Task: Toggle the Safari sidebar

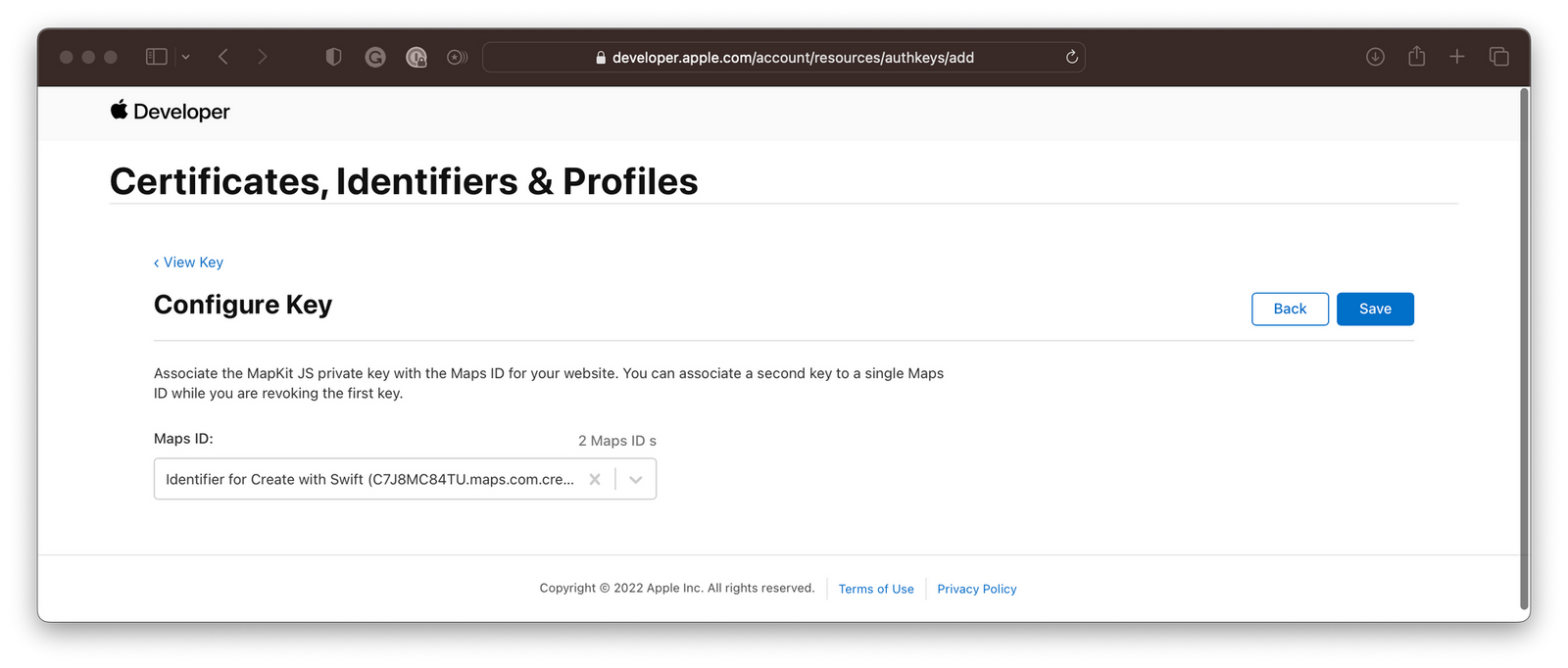Action: coord(157,57)
